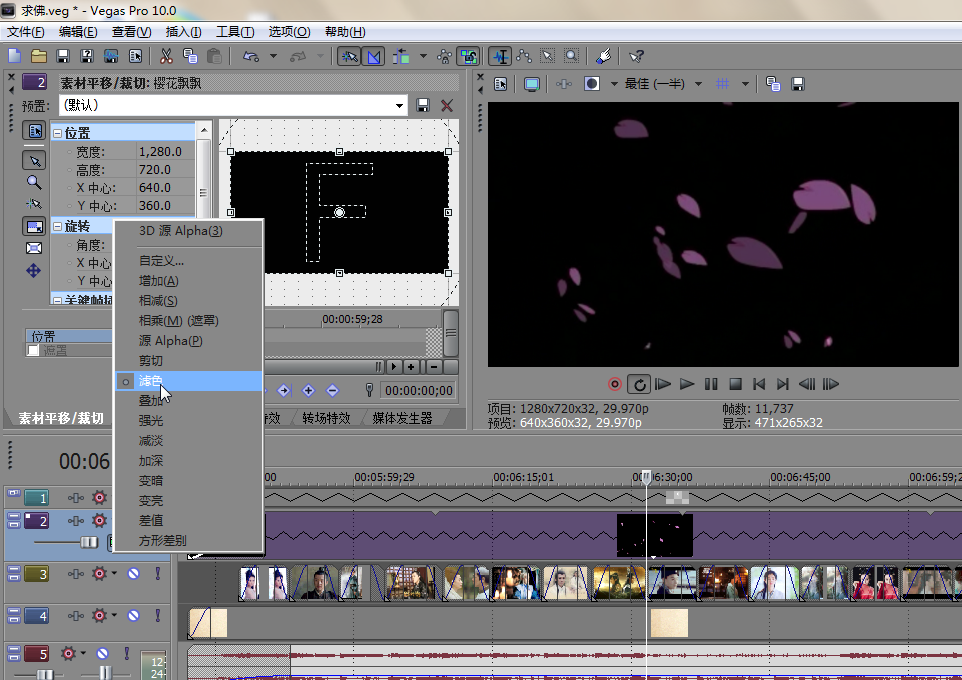The height and width of the screenshot is (680, 962).
Task: Switch to the 媒体发生器 tab
Action: [402, 418]
